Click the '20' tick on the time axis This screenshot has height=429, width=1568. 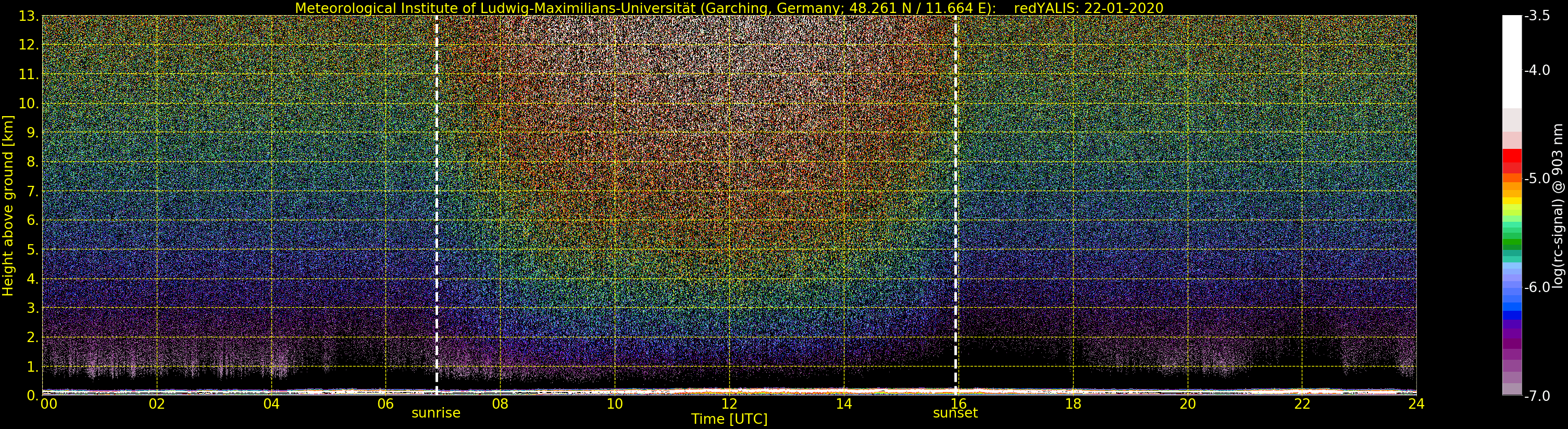(x=1188, y=404)
